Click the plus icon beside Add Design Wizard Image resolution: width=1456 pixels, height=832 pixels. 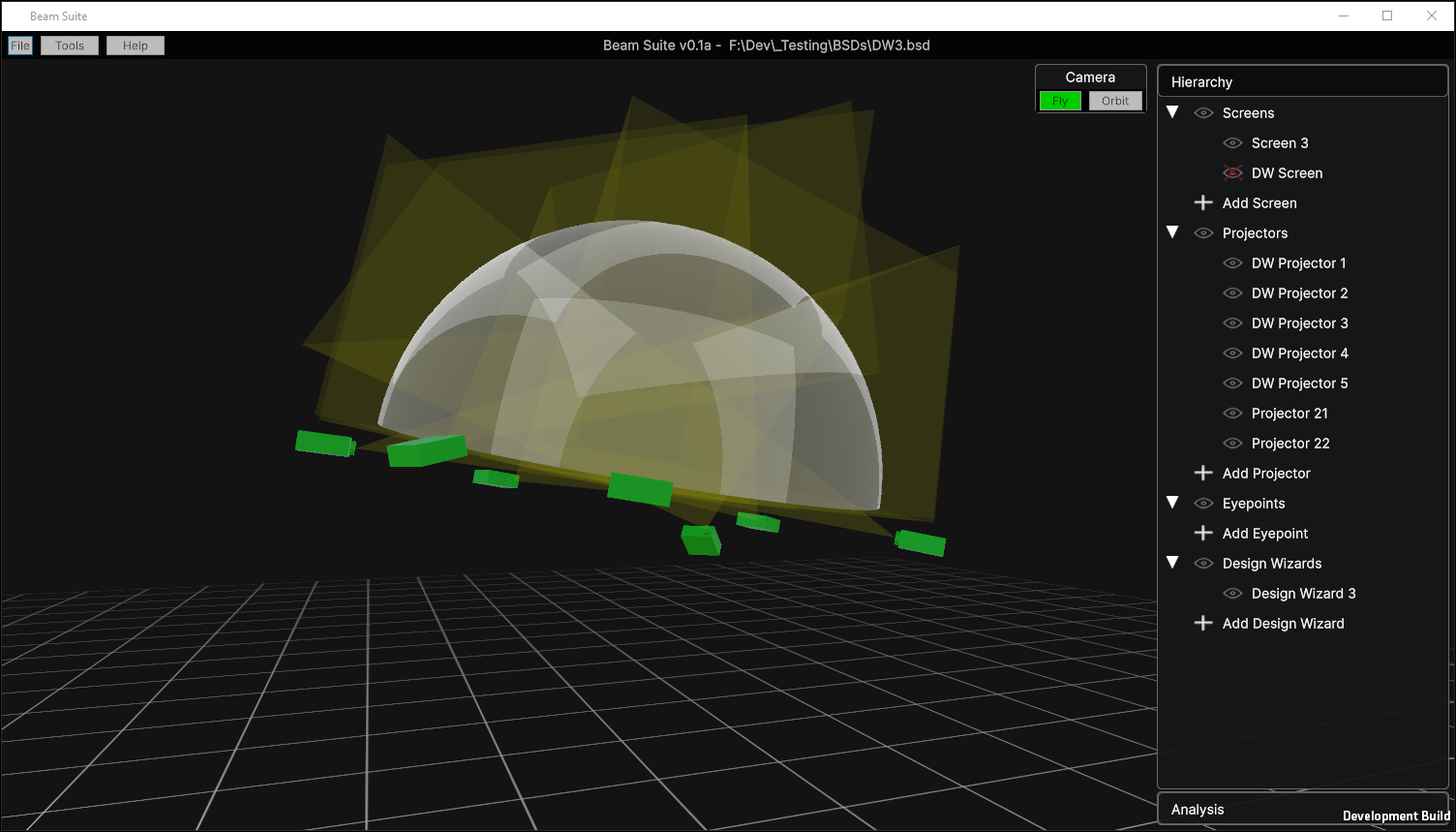[1203, 623]
